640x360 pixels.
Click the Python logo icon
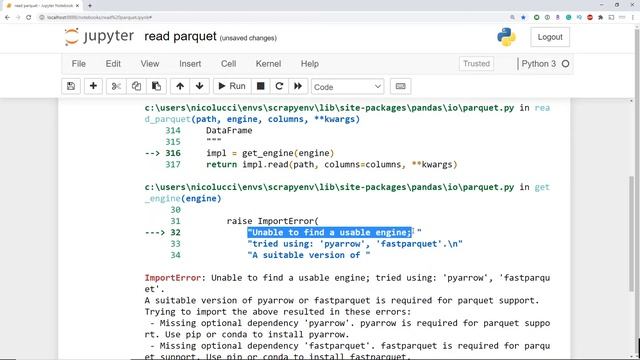(x=506, y=37)
